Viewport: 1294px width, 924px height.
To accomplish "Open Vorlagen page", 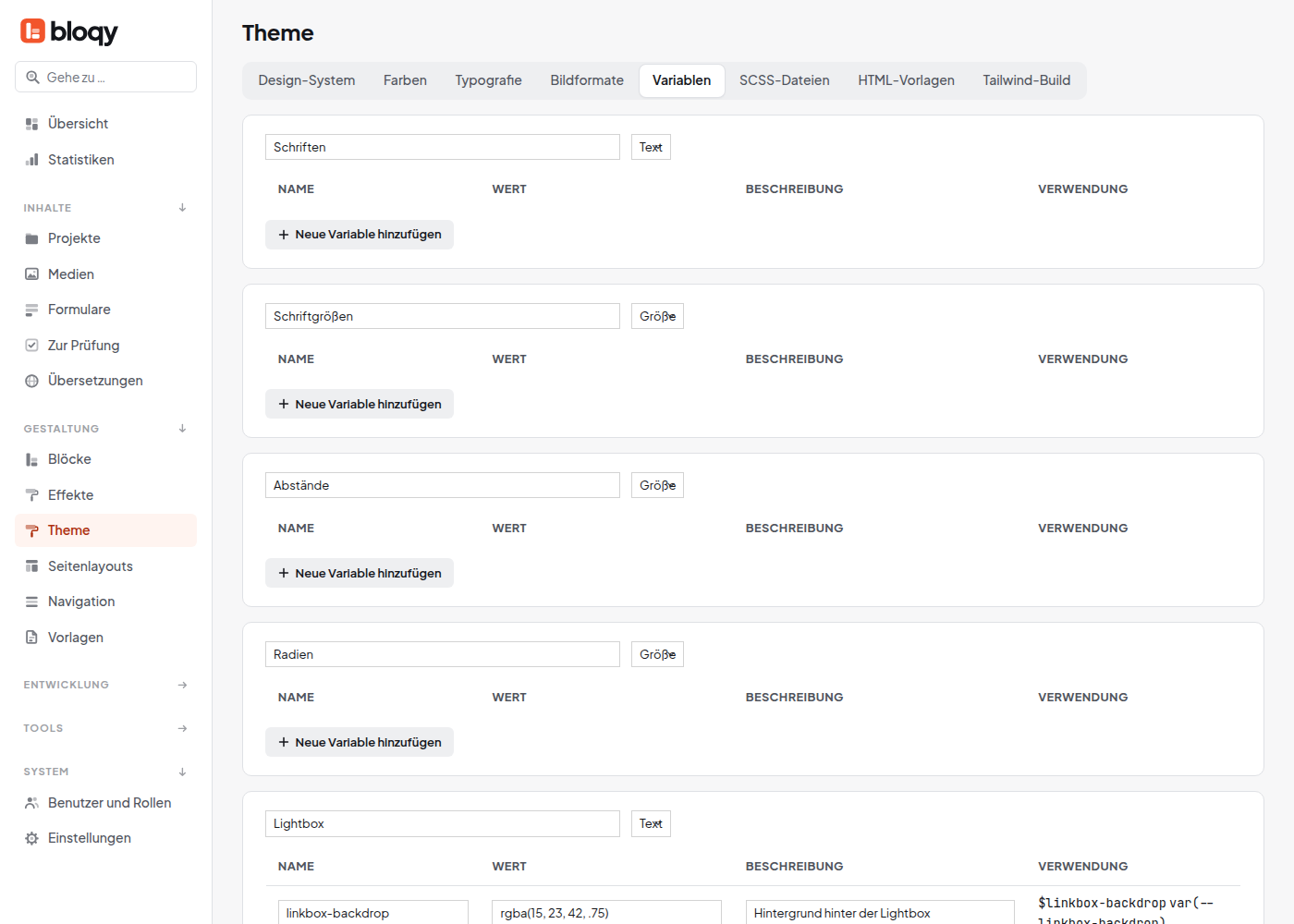I will point(105,638).
